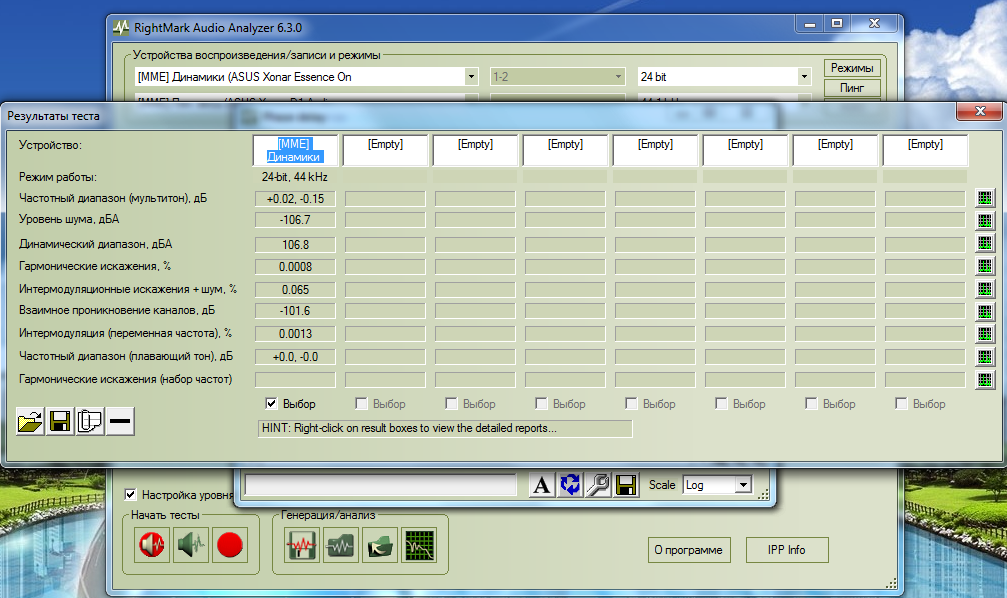Toggle Выбор checkbox under seventh result column
This screenshot has width=1007, height=598.
810,403
